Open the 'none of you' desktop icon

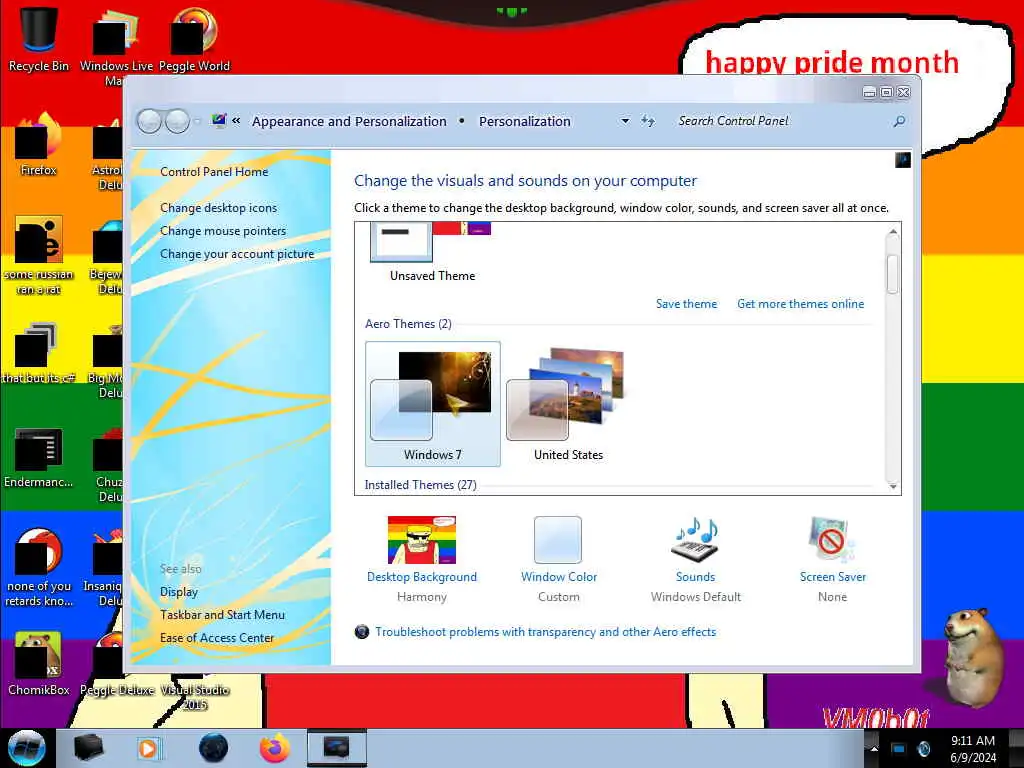pos(39,567)
